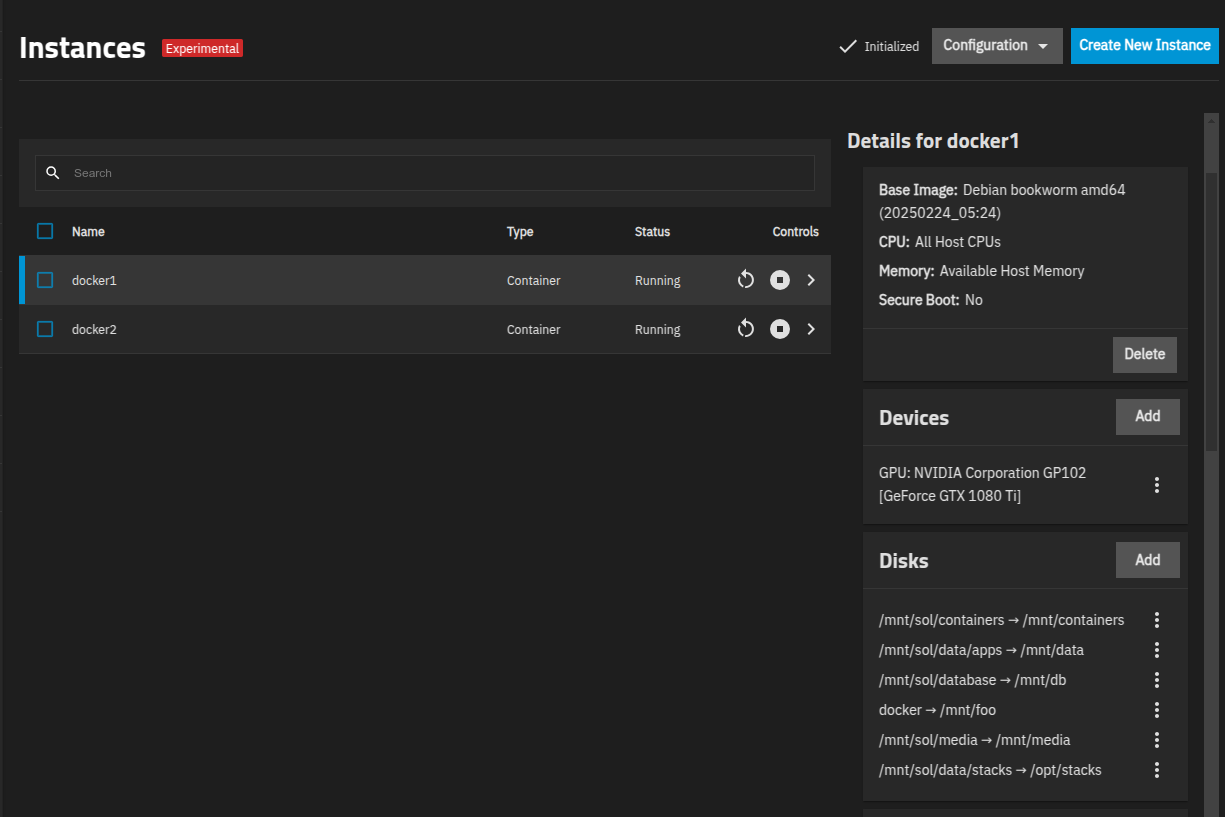Open kebab menu for /mnt/sol/database disk
The width and height of the screenshot is (1225, 817).
click(1157, 680)
